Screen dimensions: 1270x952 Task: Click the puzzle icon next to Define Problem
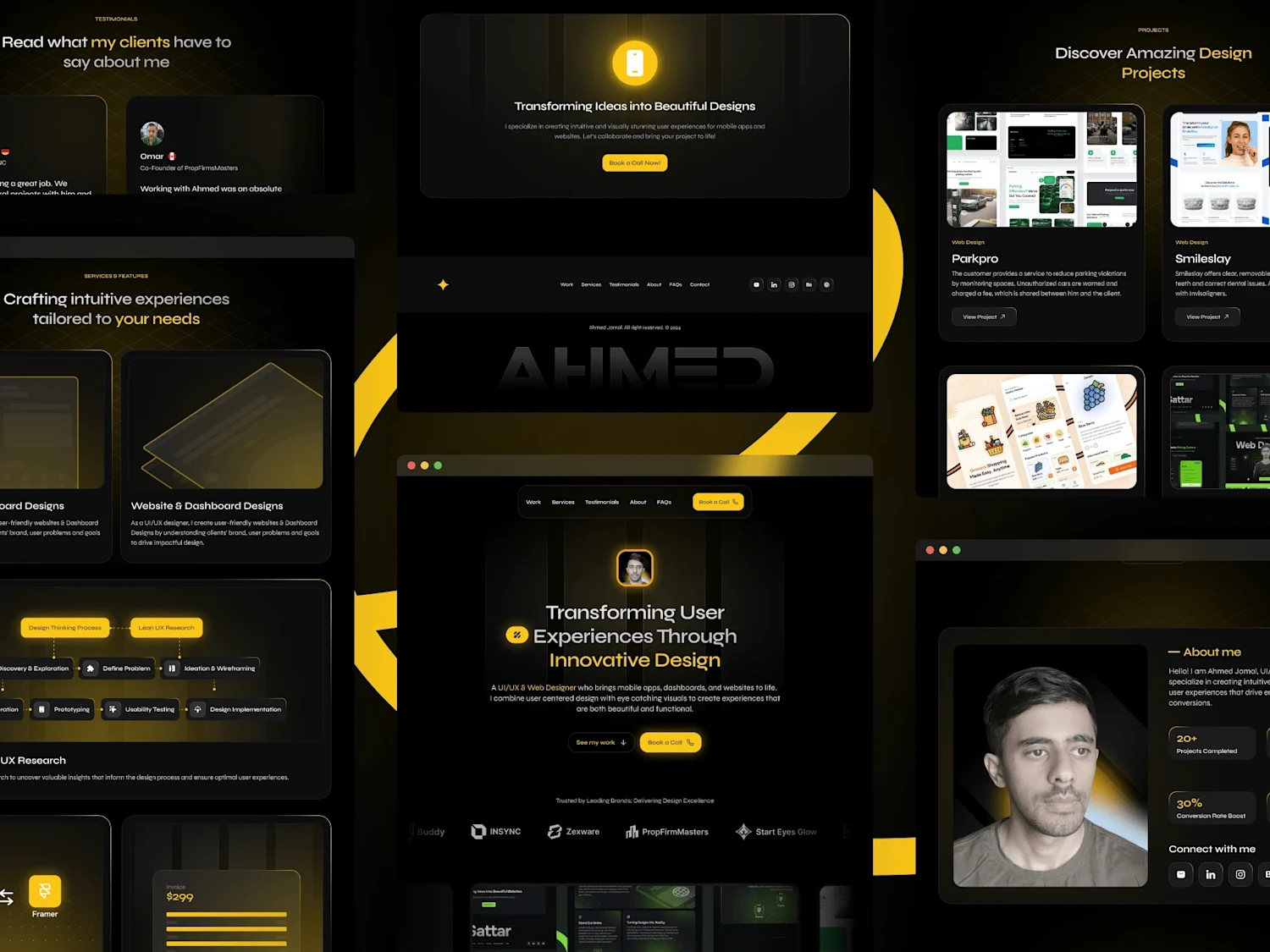point(91,669)
